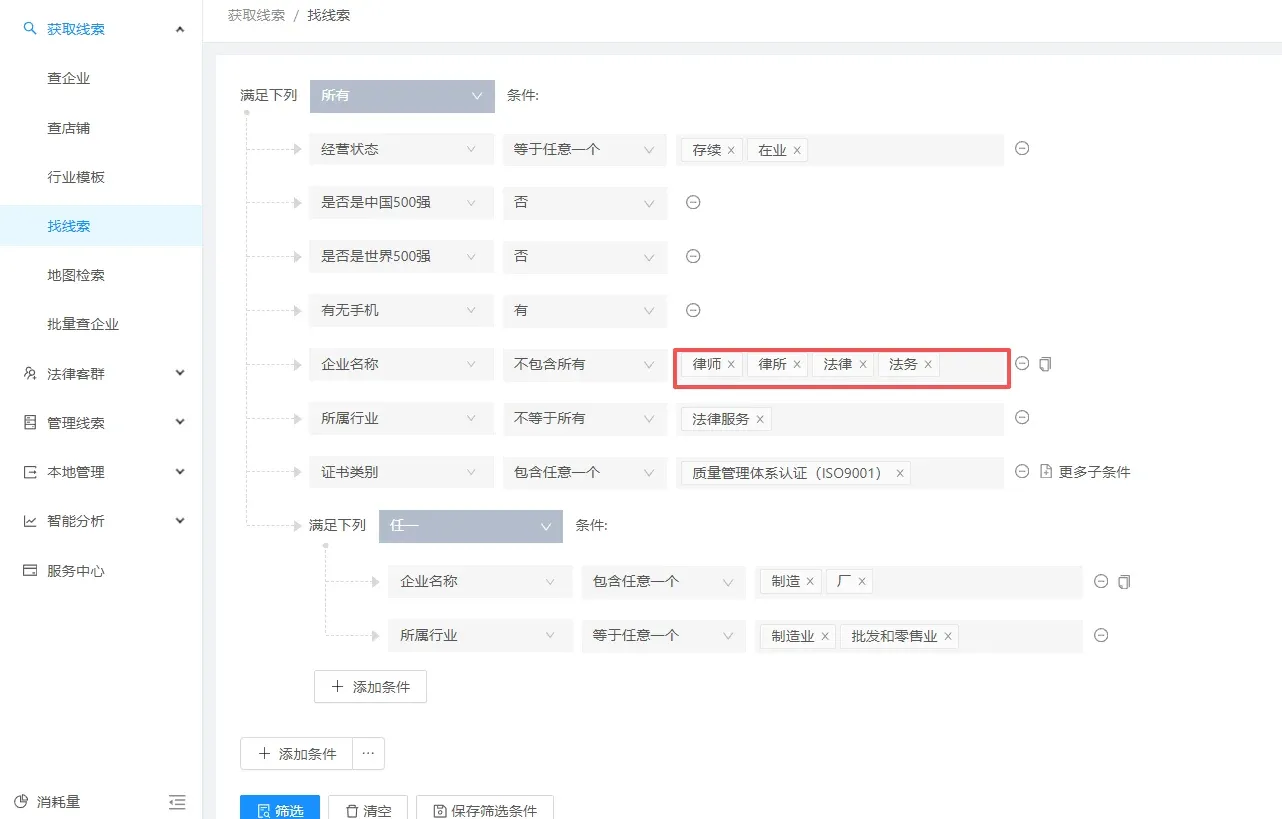This screenshot has width=1282, height=819.
Task: Go to 地图检索 in the sidebar
Action: pyautogui.click(x=76, y=275)
